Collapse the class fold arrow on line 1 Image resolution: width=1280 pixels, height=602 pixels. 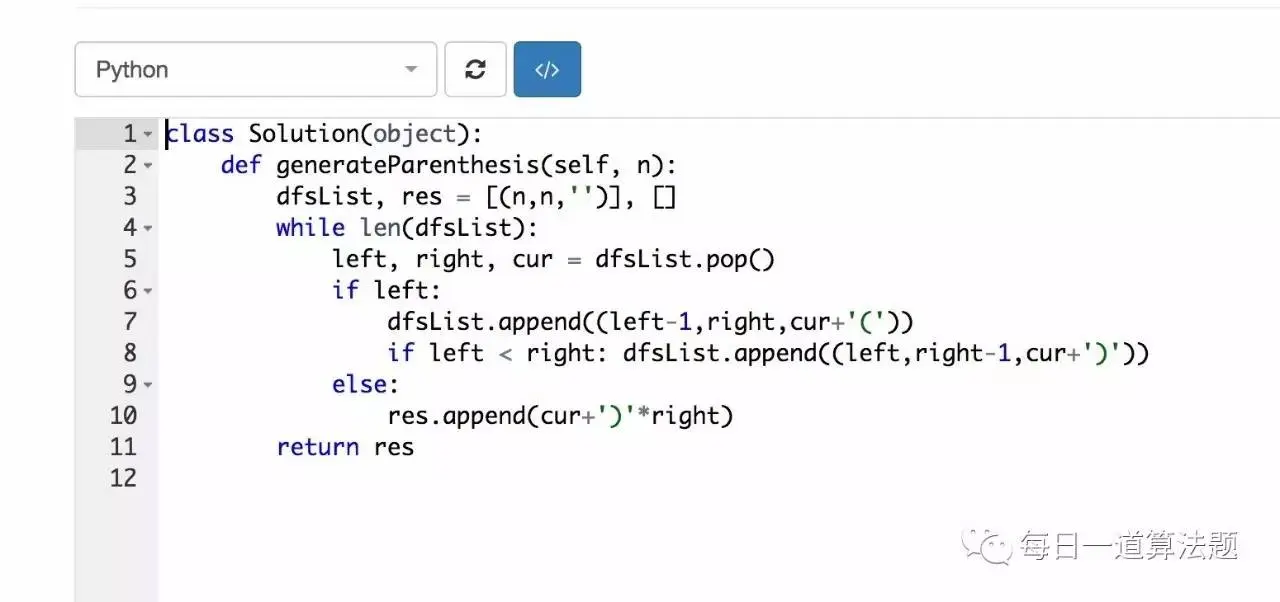(x=148, y=134)
